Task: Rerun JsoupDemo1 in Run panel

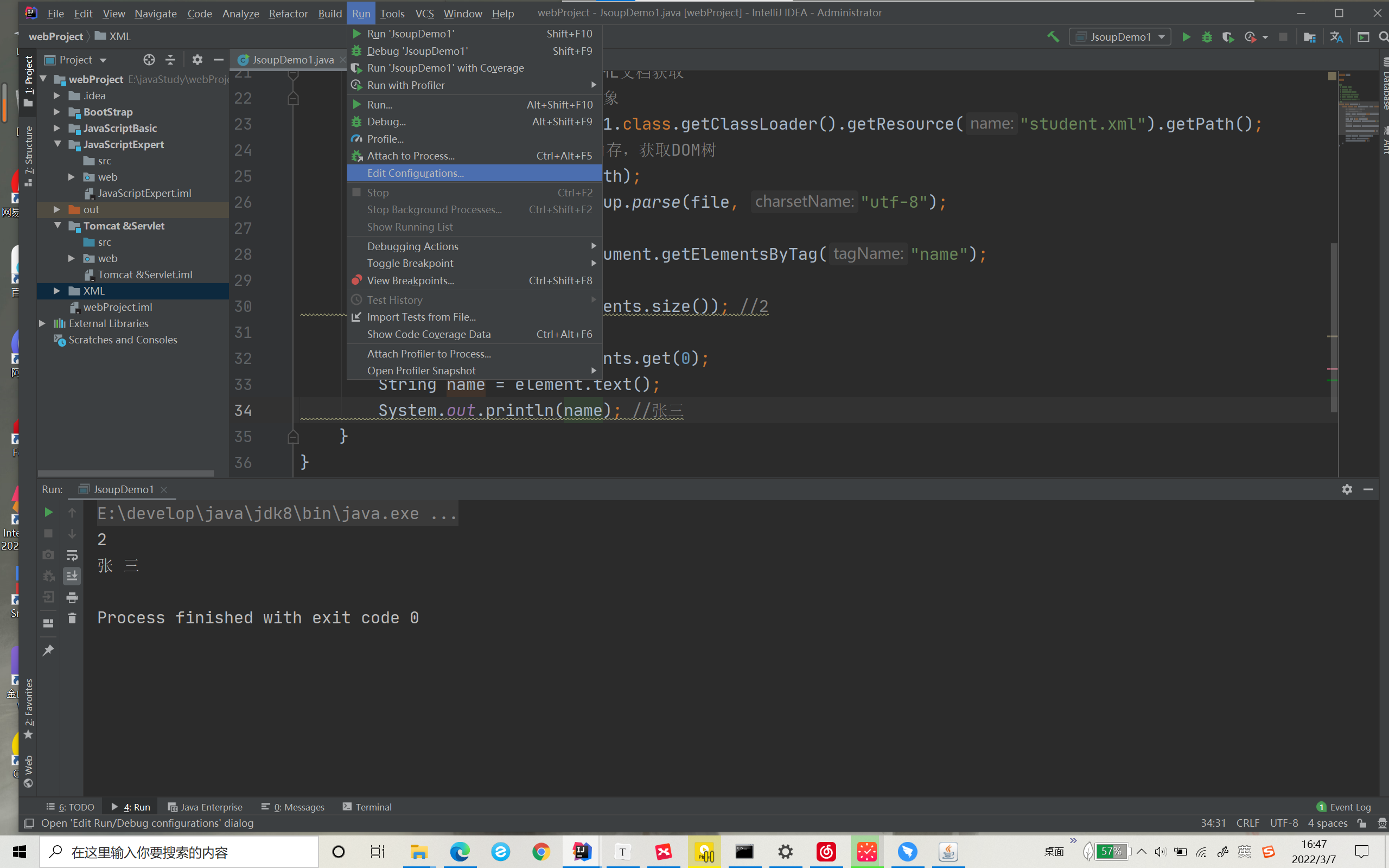Action: coord(48,512)
